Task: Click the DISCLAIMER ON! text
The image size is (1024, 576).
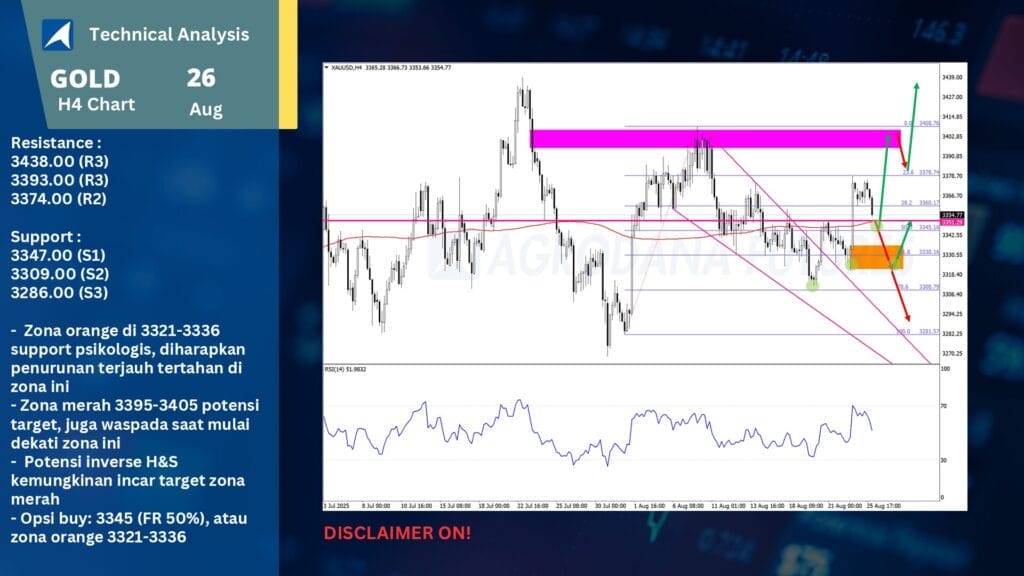Action: click(x=397, y=534)
